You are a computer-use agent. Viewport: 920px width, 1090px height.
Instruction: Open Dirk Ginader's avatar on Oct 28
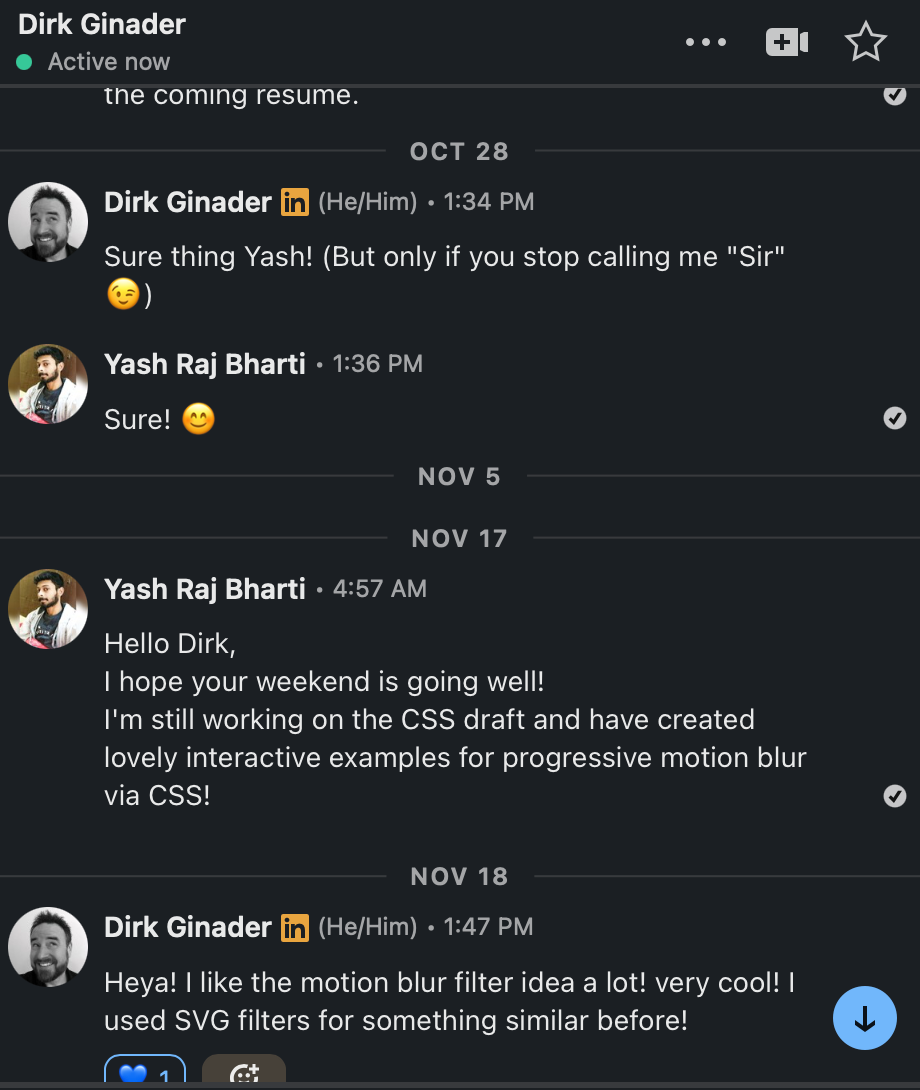pyautogui.click(x=48, y=222)
